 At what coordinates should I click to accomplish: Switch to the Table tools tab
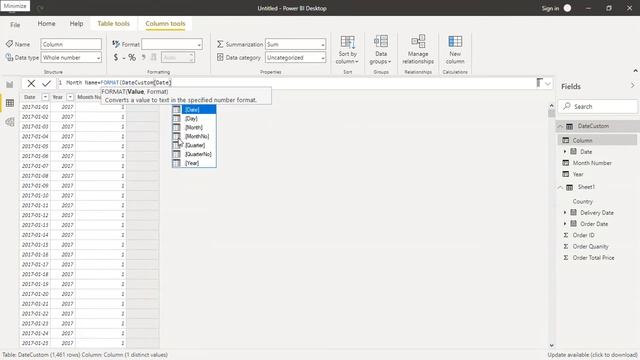pyautogui.click(x=113, y=24)
